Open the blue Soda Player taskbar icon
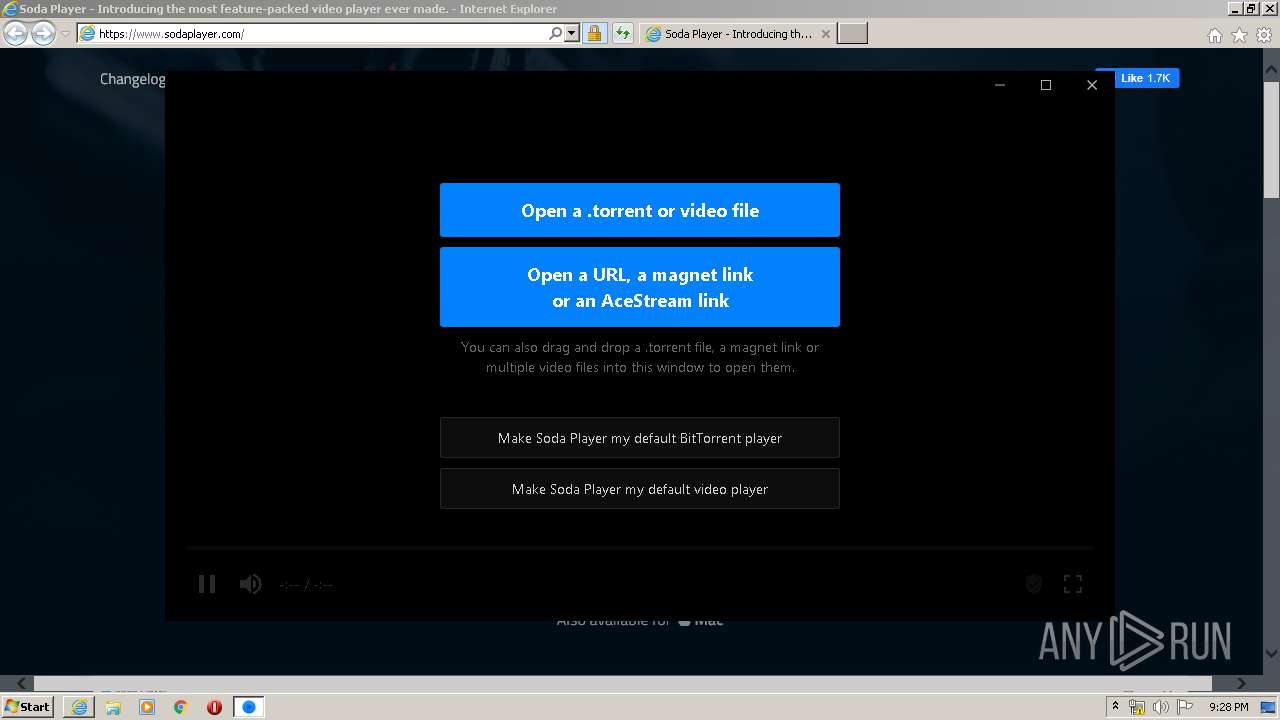Viewport: 1280px width, 720px height. point(249,706)
